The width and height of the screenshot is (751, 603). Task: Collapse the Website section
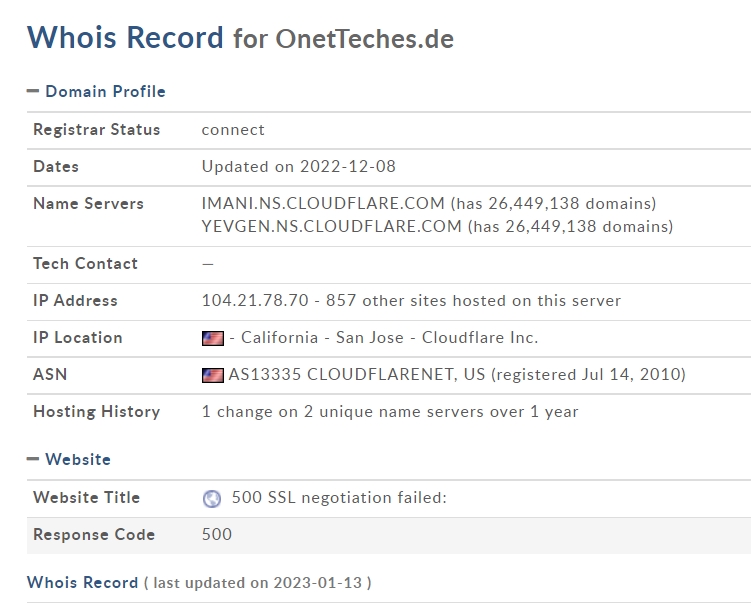[x=33, y=459]
